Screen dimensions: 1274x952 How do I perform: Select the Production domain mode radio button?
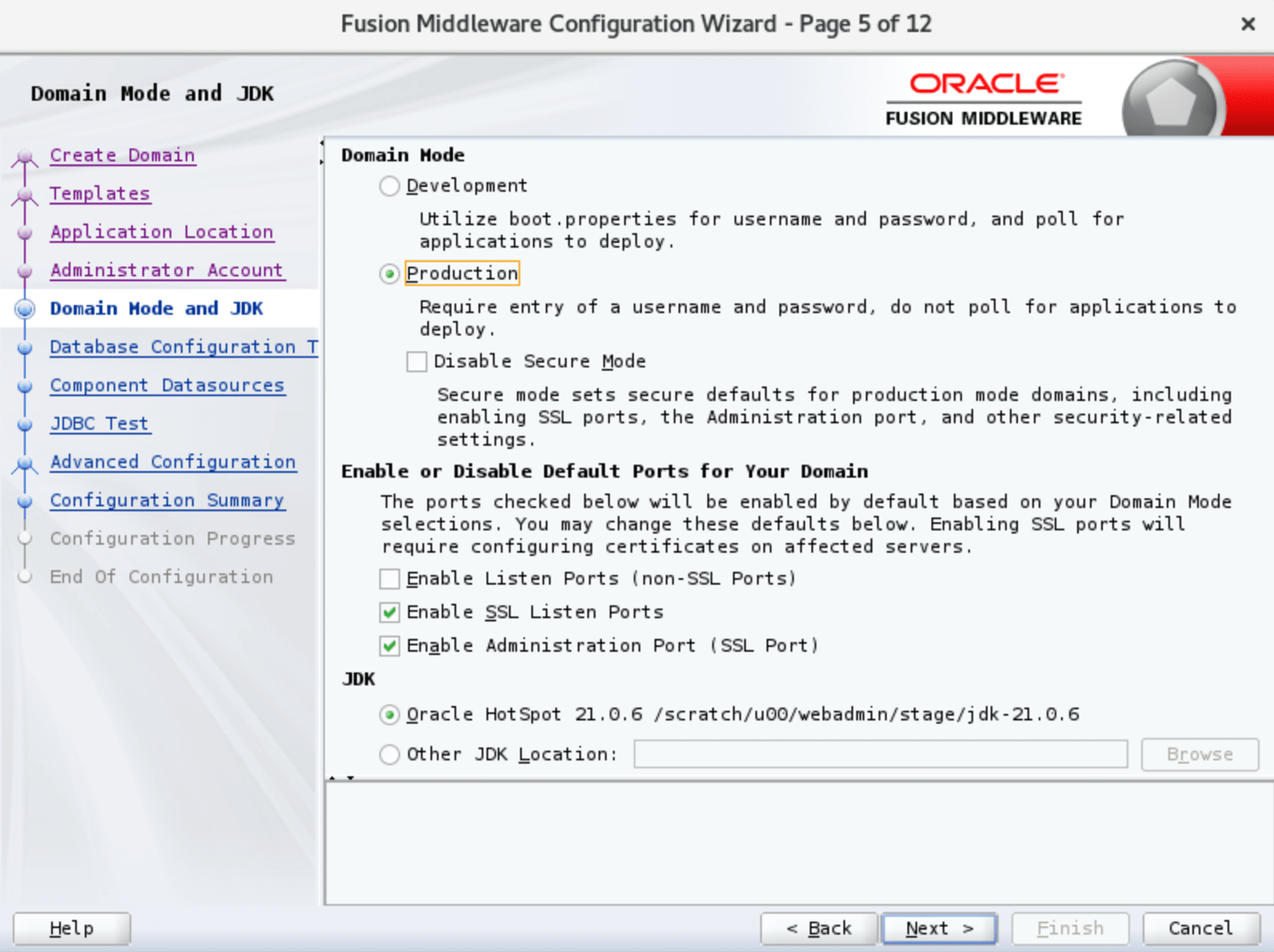click(x=389, y=274)
